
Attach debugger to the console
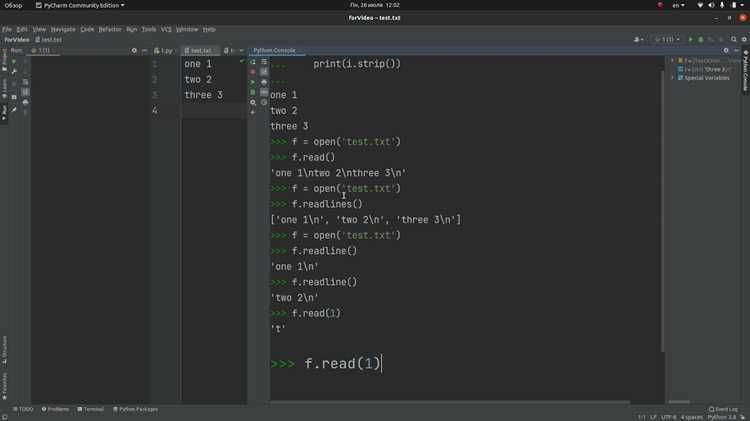pyautogui.click(x=253, y=92)
